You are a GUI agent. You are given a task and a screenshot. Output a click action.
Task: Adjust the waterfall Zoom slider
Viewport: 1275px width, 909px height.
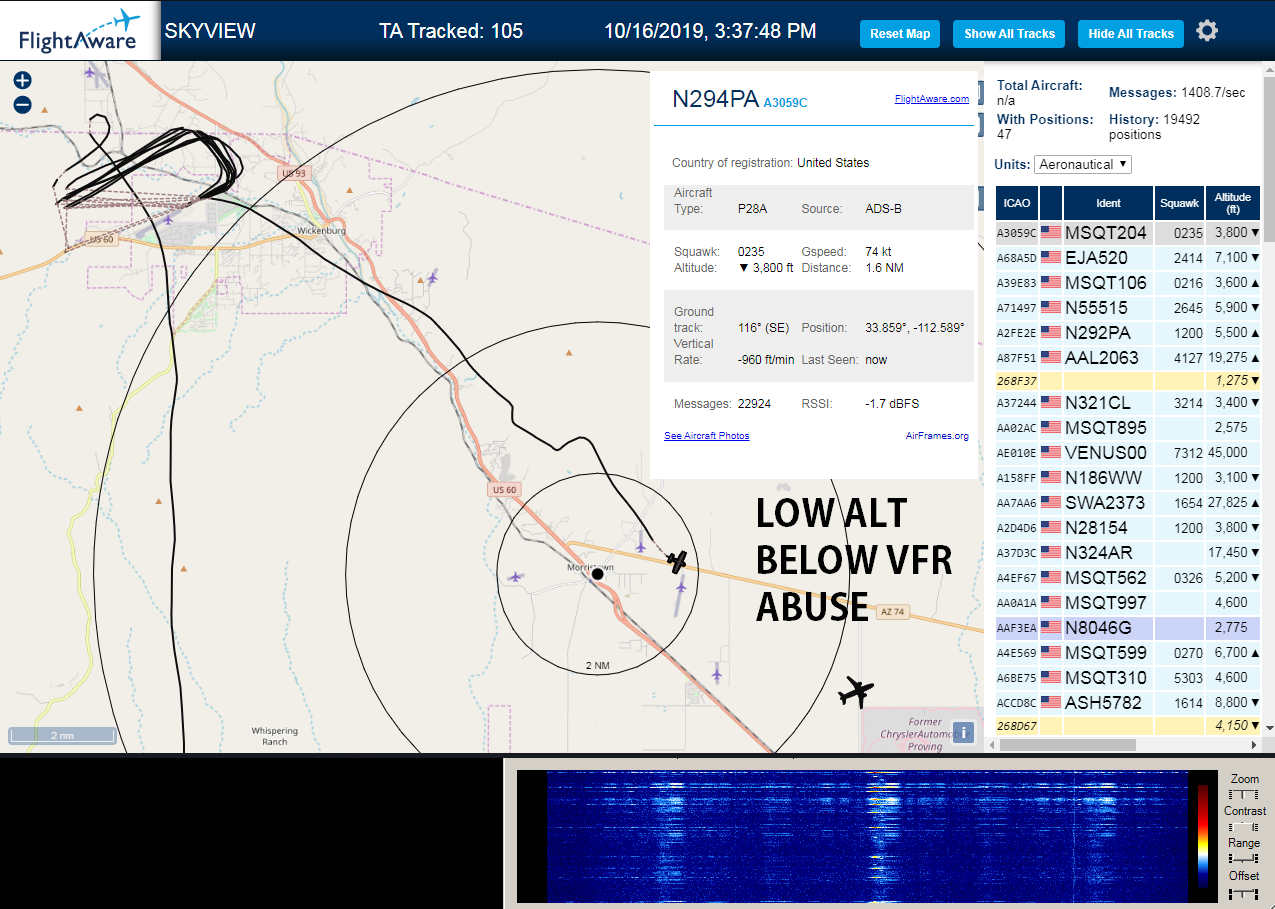[1244, 793]
